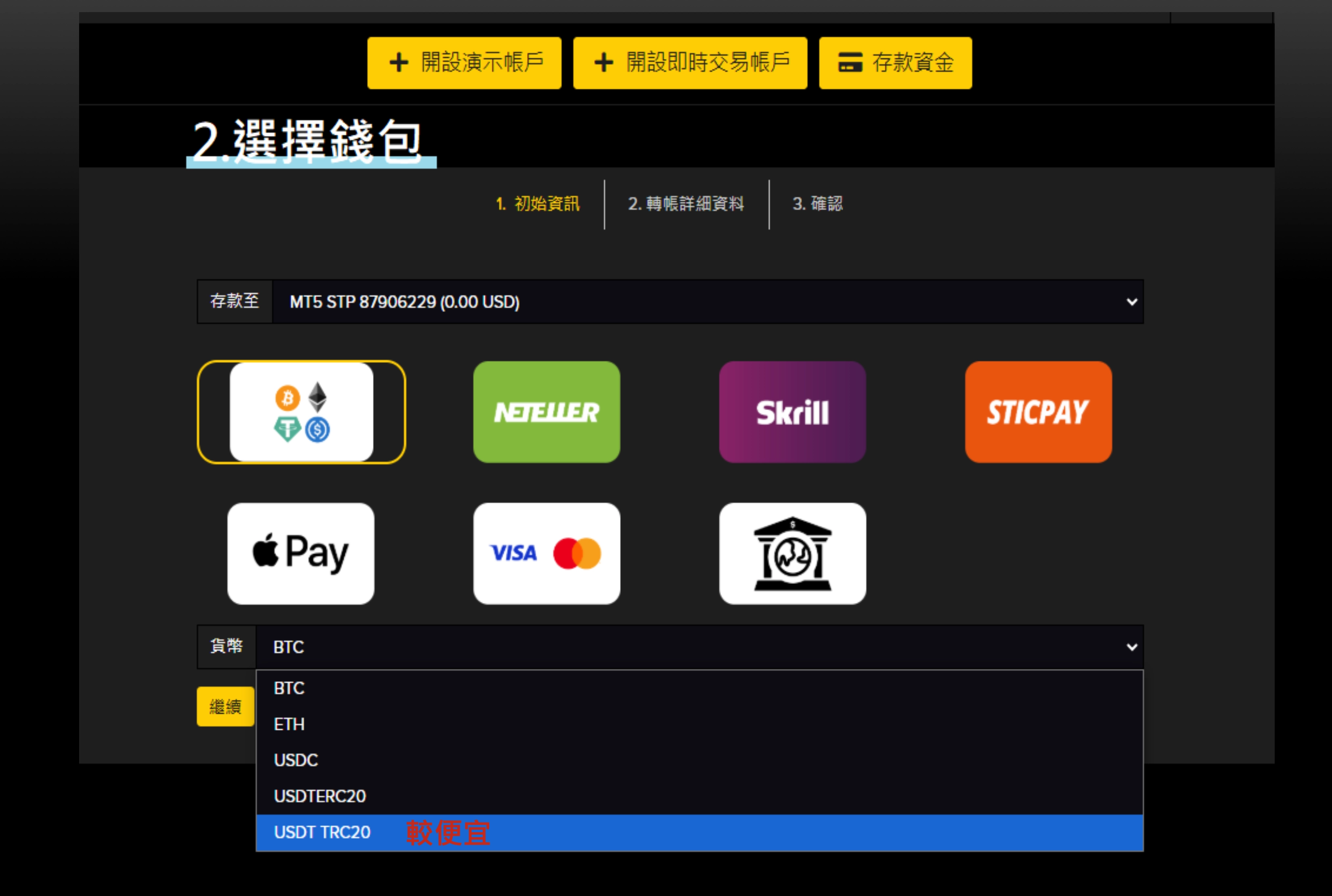Click the 存款資金 button
The width and height of the screenshot is (1332, 896).
895,63
